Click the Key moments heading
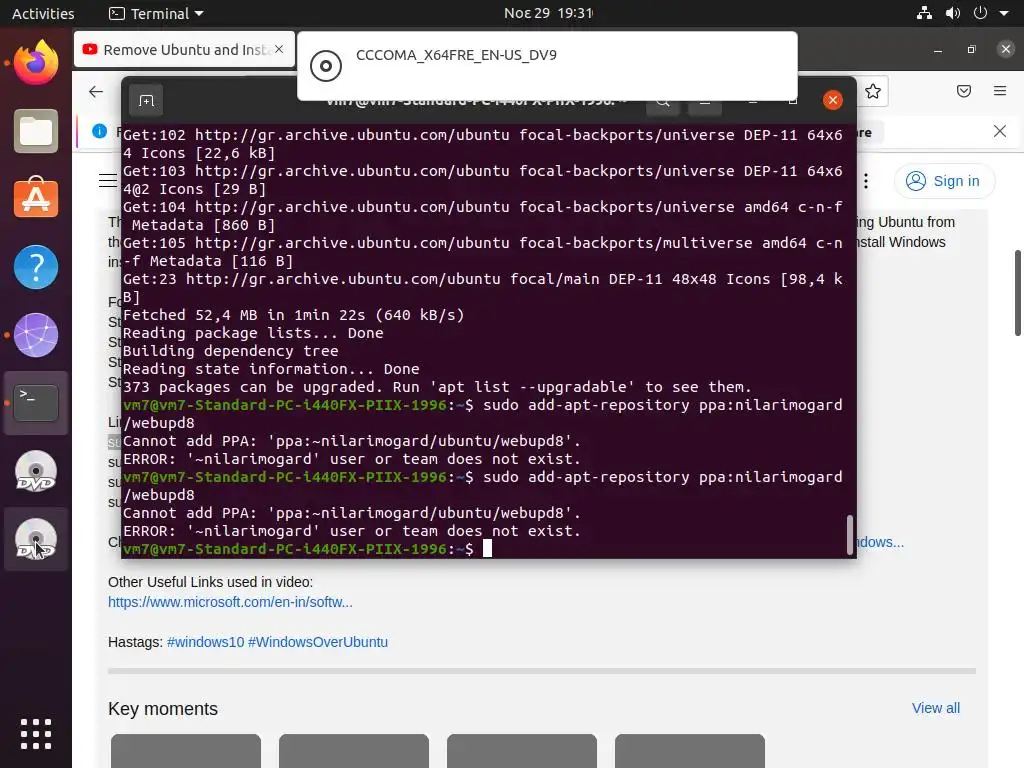Screen dimensions: 1024x768 pos(163,709)
